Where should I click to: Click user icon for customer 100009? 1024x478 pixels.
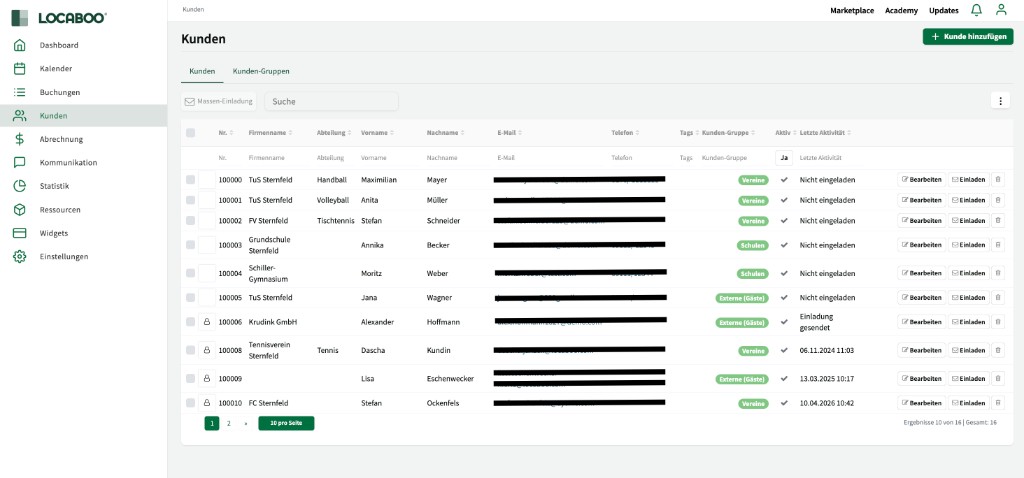point(207,378)
